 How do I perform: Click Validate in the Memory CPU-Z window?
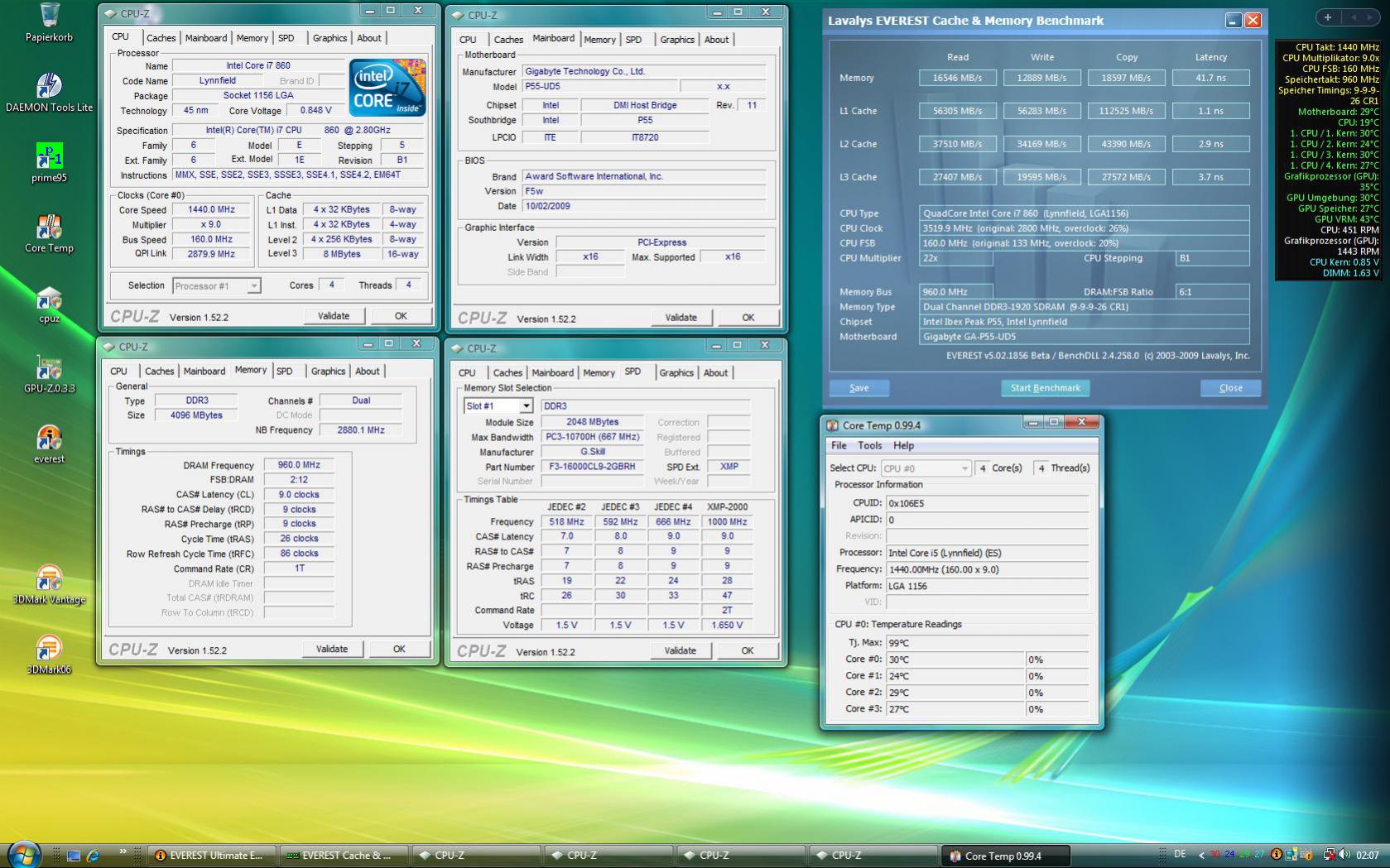[x=331, y=650]
